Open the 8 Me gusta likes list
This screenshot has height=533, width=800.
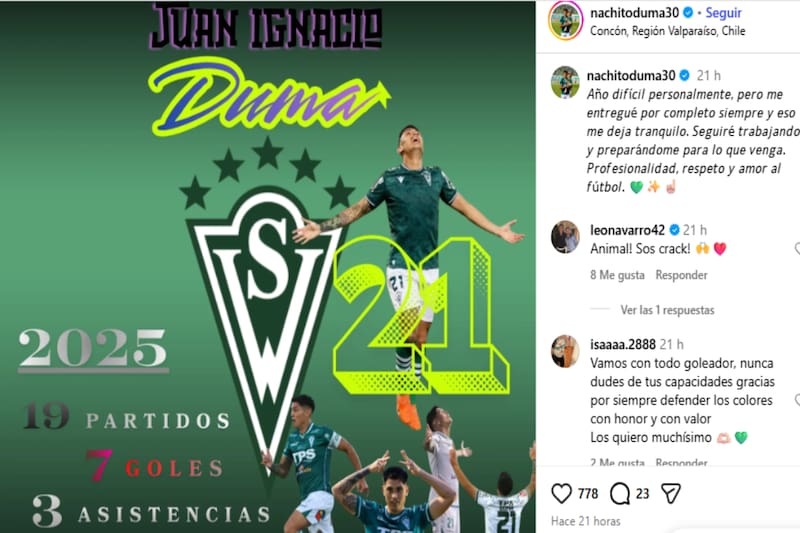pos(617,275)
